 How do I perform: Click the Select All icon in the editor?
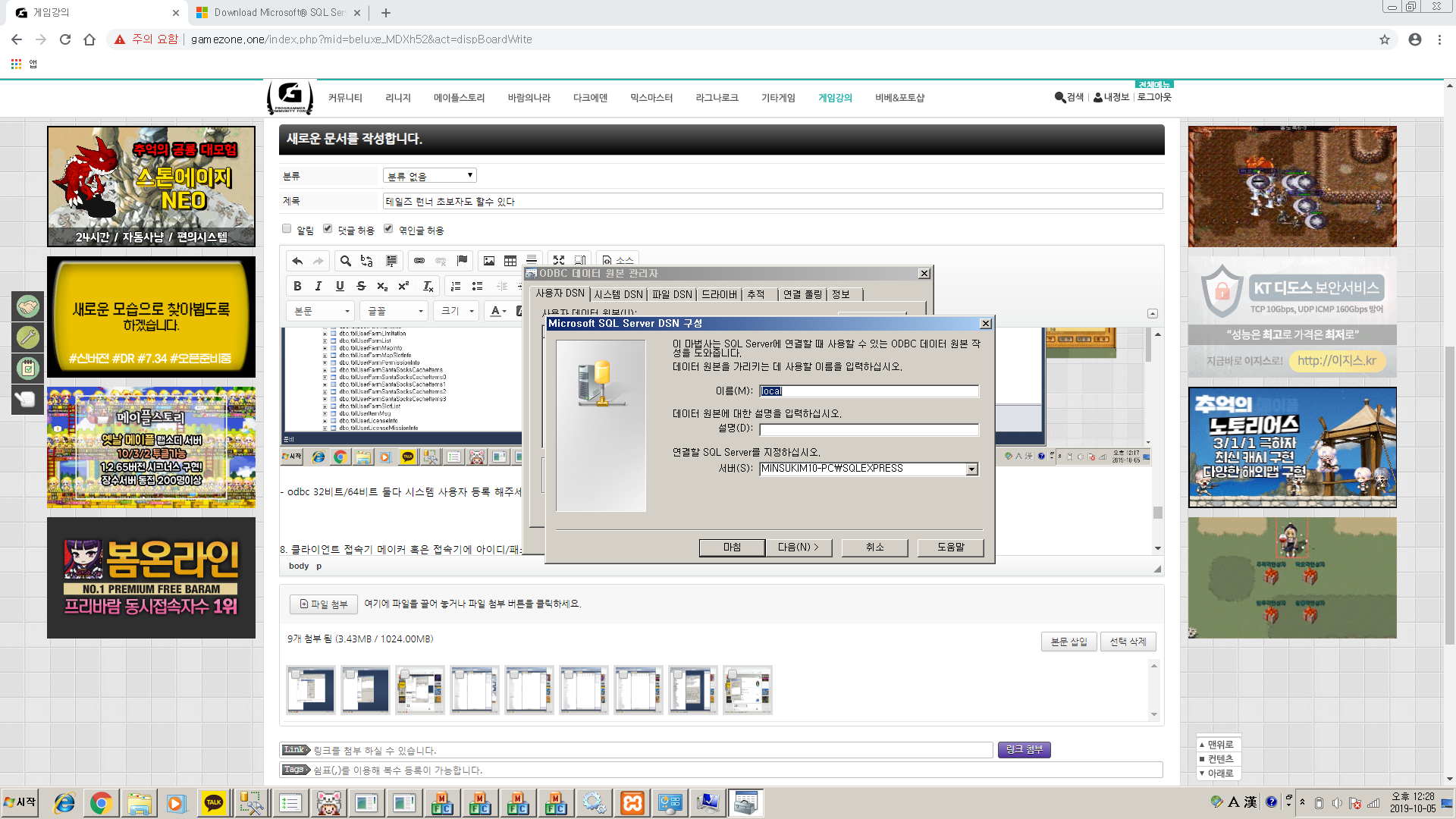(x=391, y=261)
